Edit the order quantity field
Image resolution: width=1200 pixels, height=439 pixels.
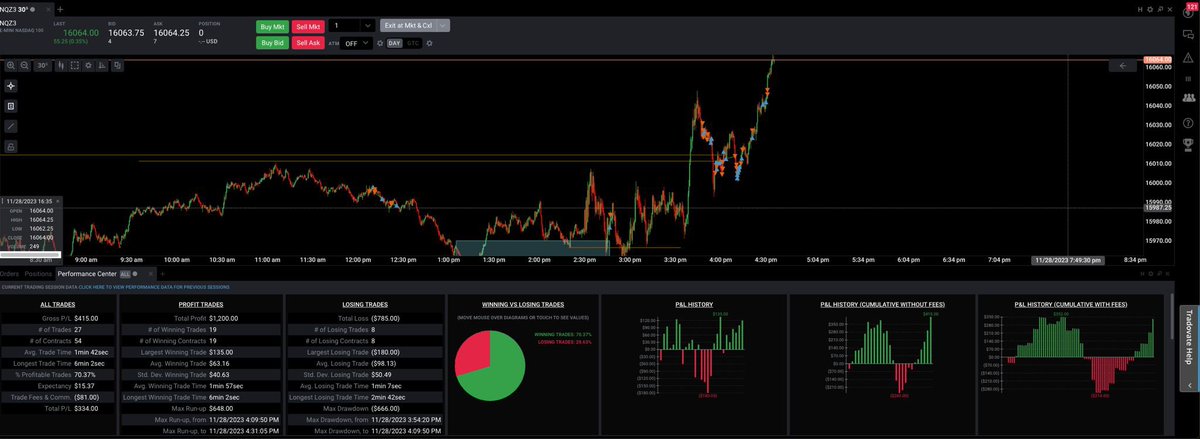(343, 26)
